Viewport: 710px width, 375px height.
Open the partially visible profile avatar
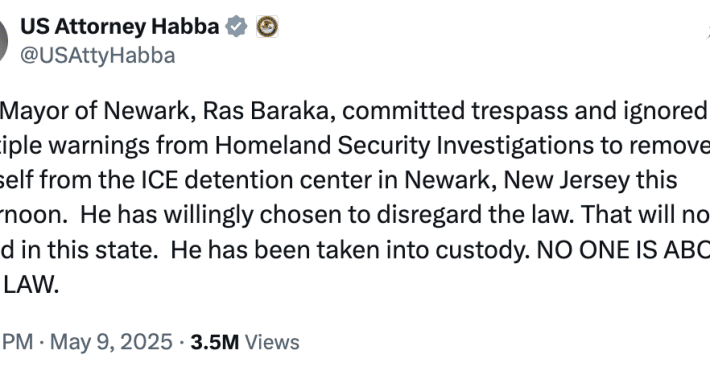click(x=4, y=41)
